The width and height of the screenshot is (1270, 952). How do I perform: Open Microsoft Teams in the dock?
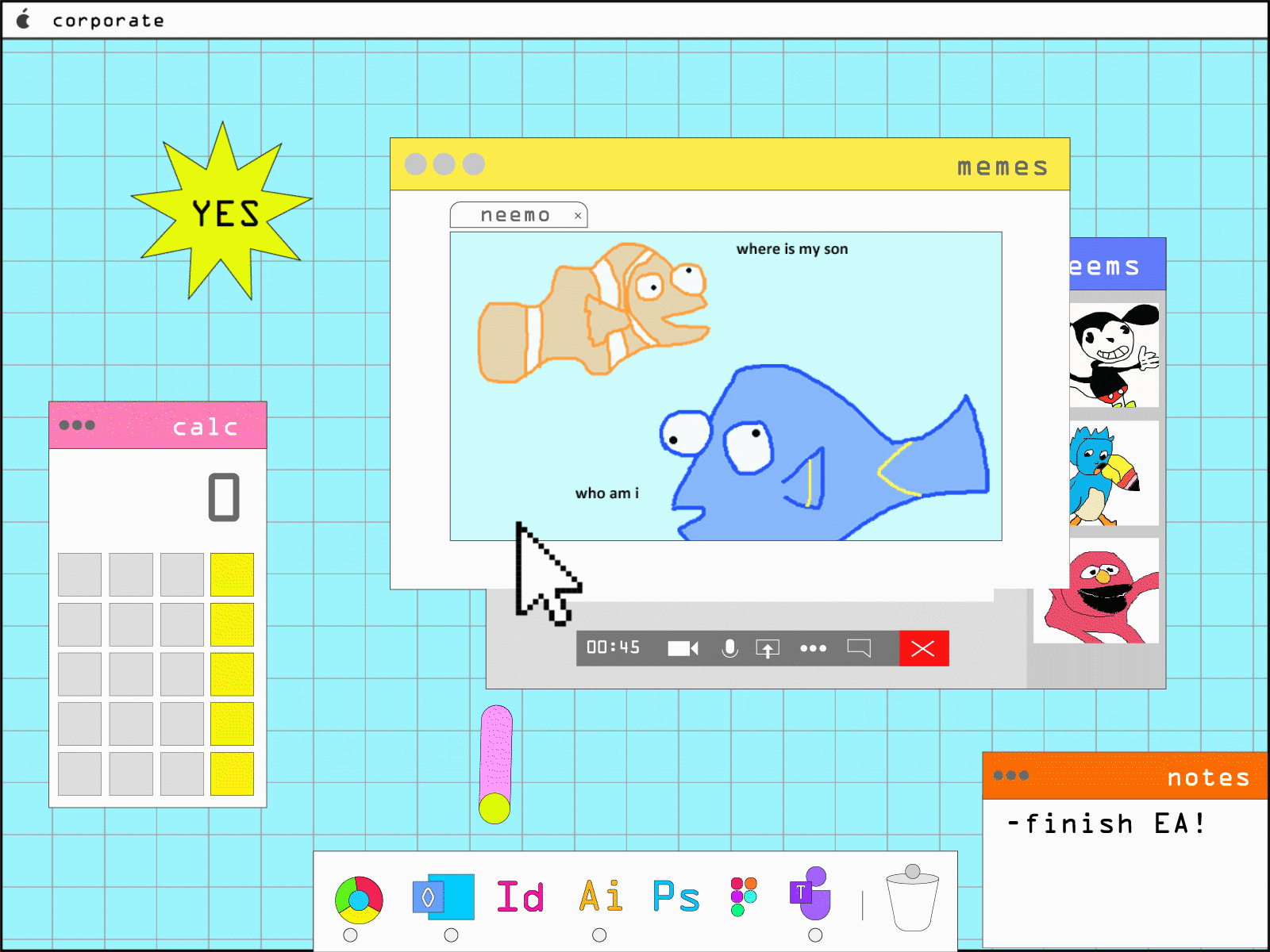coord(810,893)
